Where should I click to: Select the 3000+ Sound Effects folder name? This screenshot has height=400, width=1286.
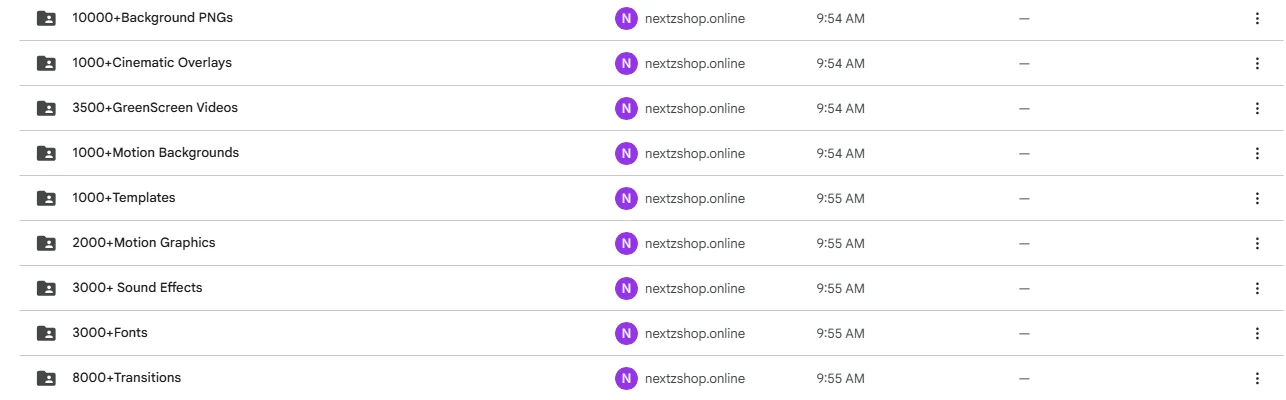(x=137, y=288)
